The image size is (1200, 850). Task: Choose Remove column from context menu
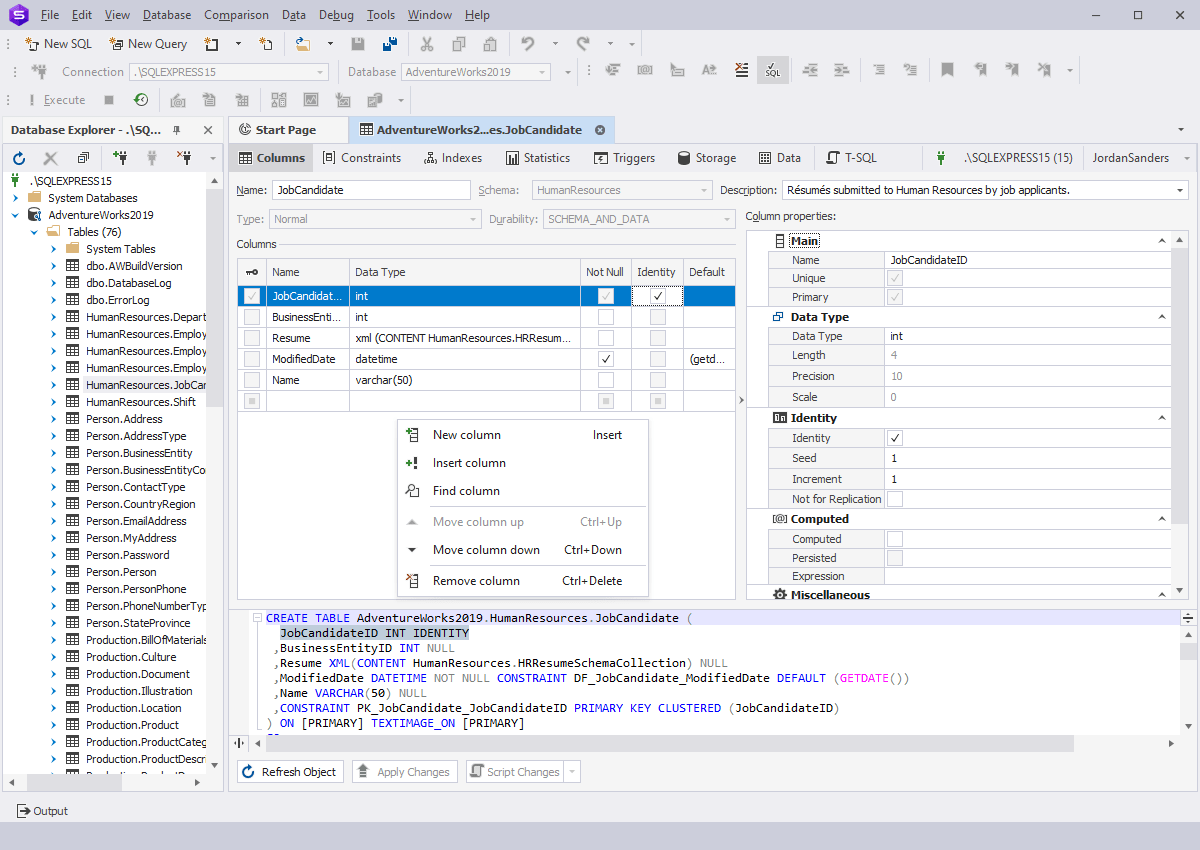476,581
